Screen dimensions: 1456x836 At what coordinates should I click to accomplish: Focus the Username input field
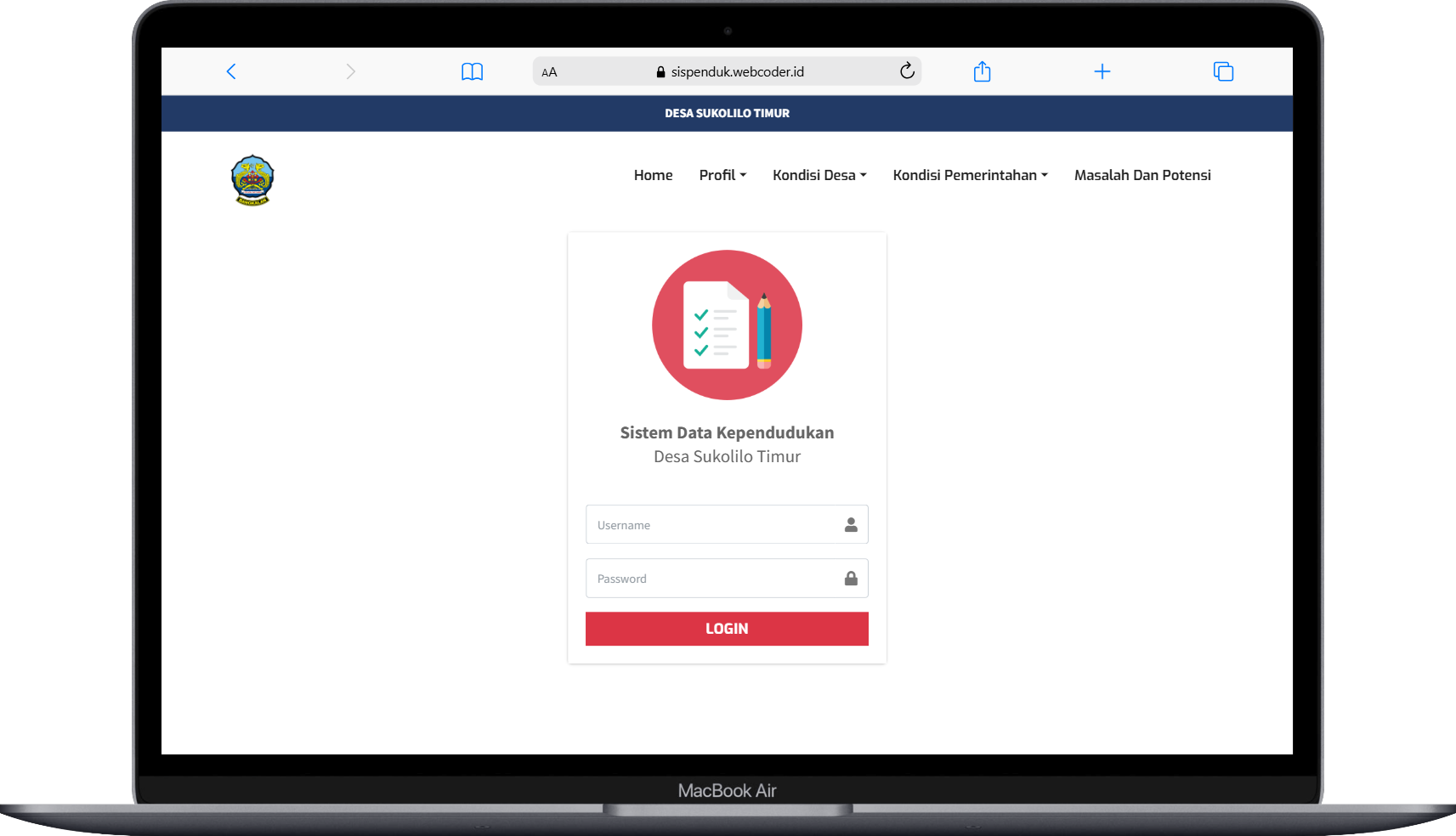[727, 524]
